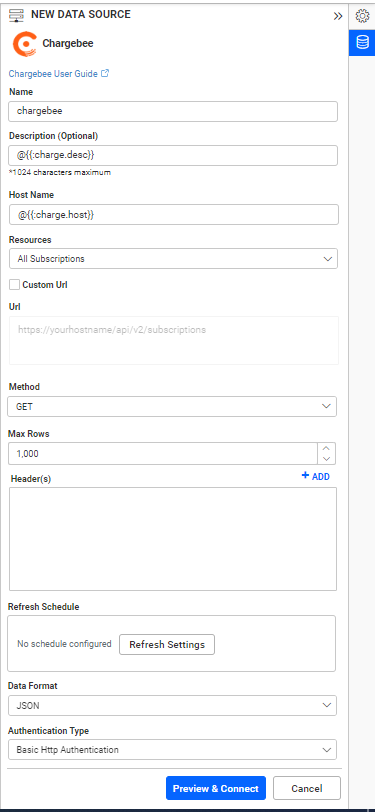Click the '*1024 characters maximum' note
Screen dimensions: 375x812
(60, 172)
